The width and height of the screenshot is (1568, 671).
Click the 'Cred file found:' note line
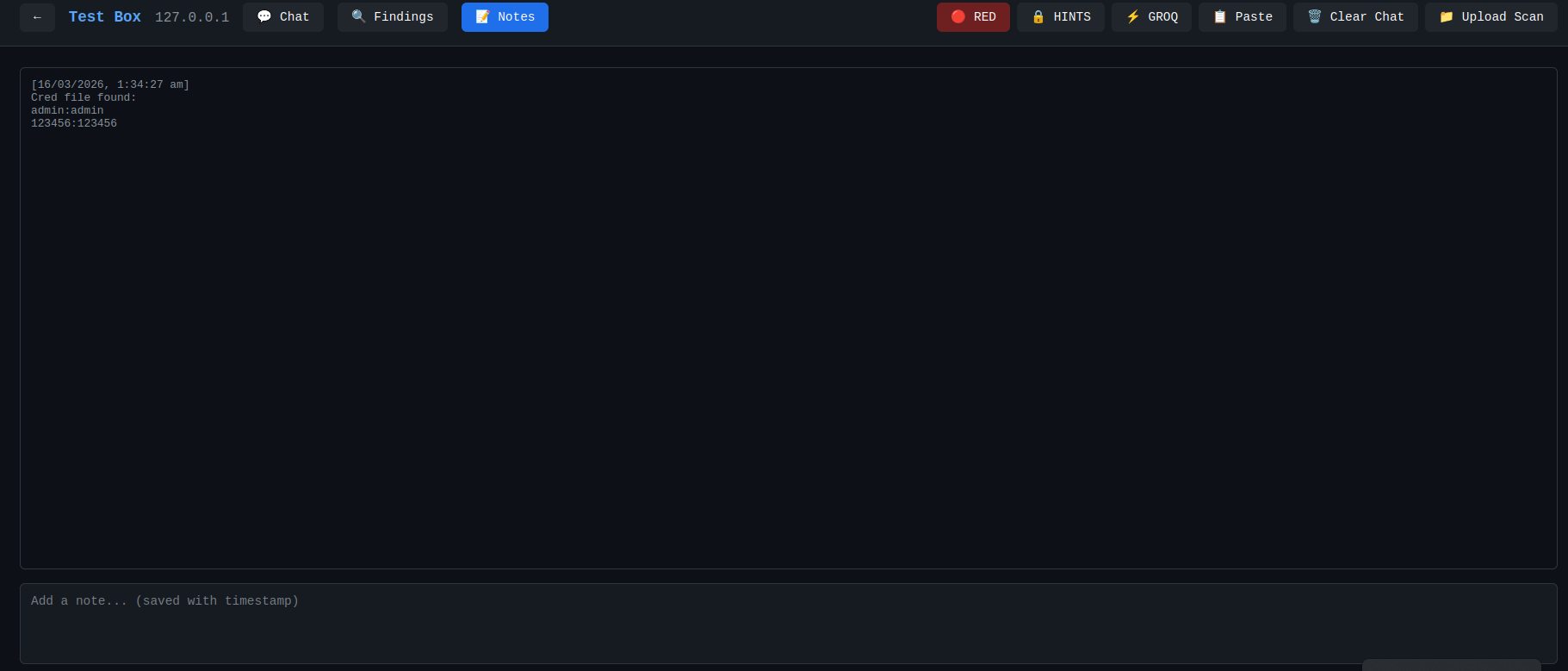point(84,97)
